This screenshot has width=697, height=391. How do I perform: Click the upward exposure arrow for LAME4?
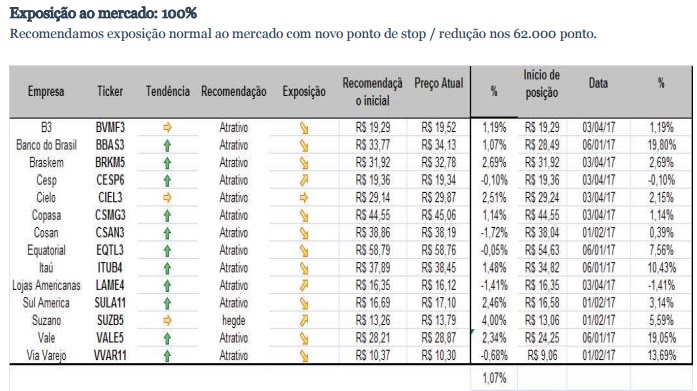coord(304,285)
